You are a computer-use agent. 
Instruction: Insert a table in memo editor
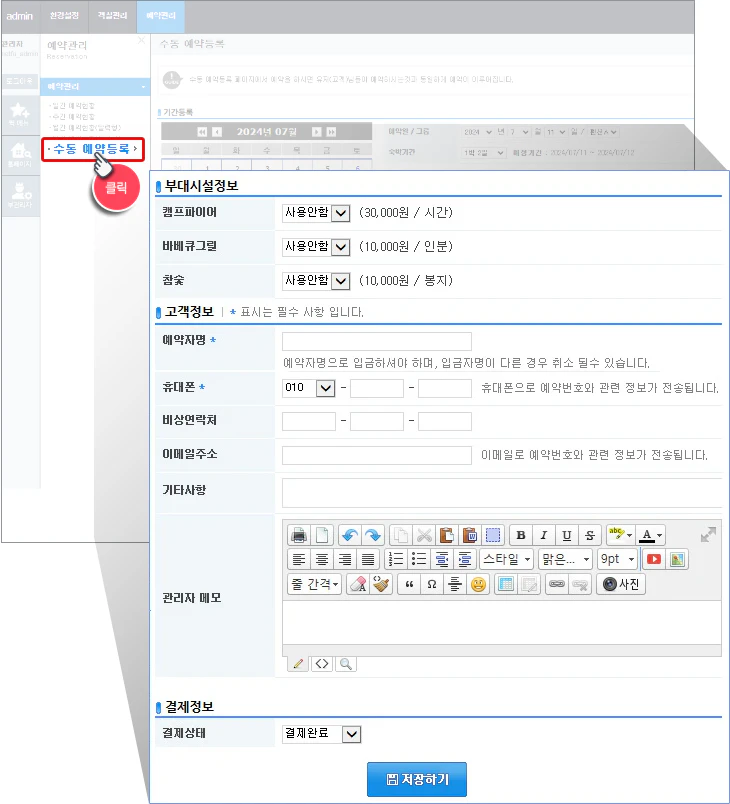tap(506, 584)
